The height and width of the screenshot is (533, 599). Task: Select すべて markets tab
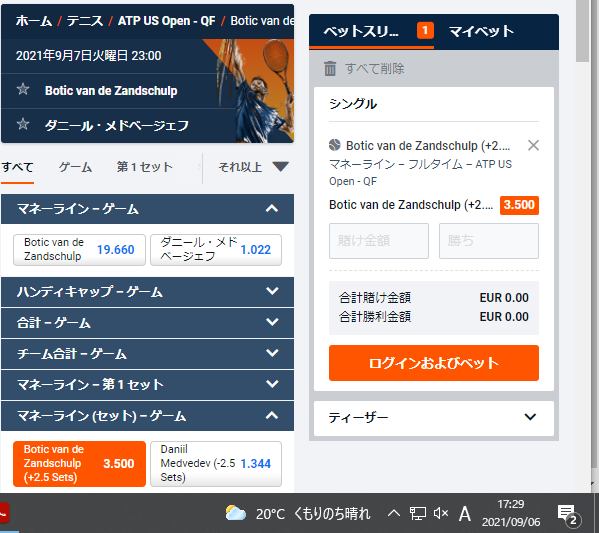tap(17, 167)
